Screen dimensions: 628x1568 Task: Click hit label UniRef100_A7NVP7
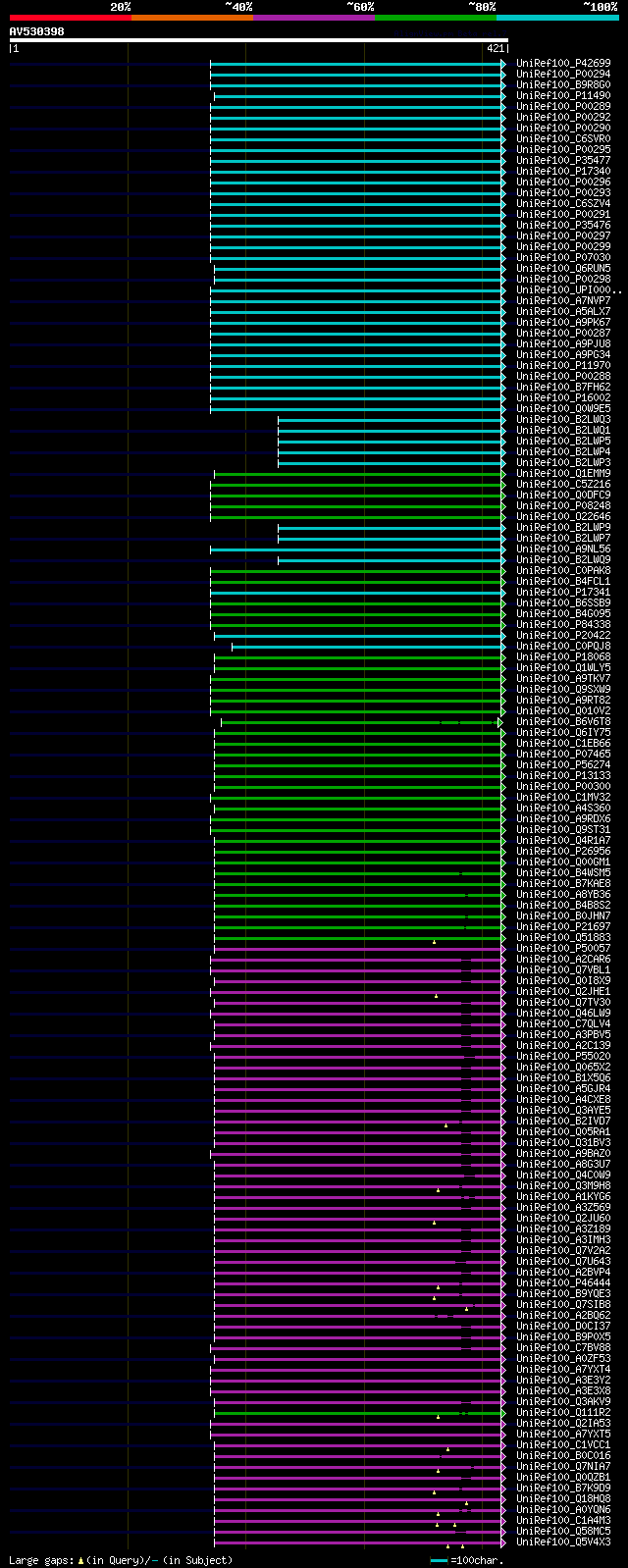pos(563,300)
